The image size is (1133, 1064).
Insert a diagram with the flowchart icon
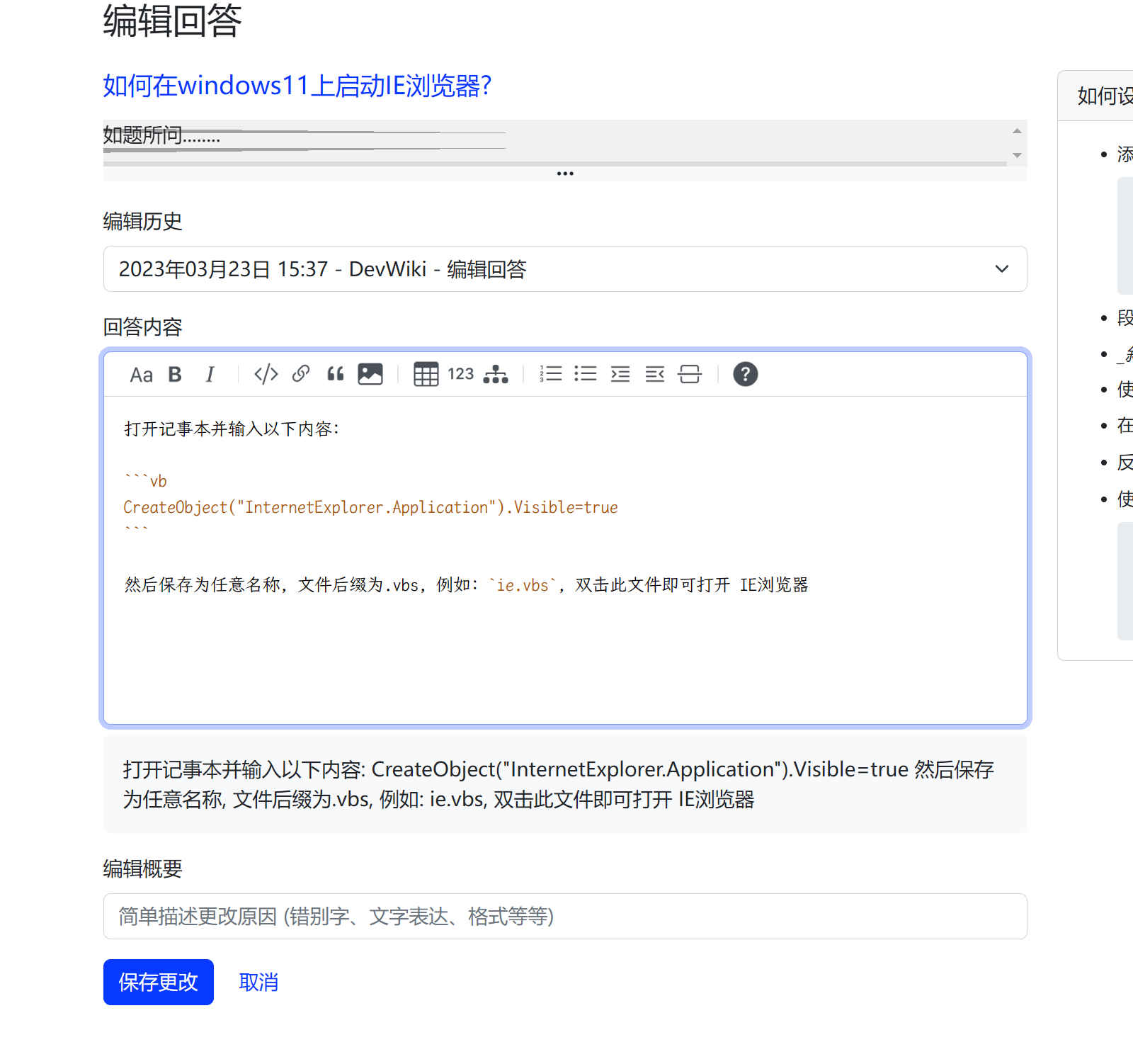click(x=496, y=374)
